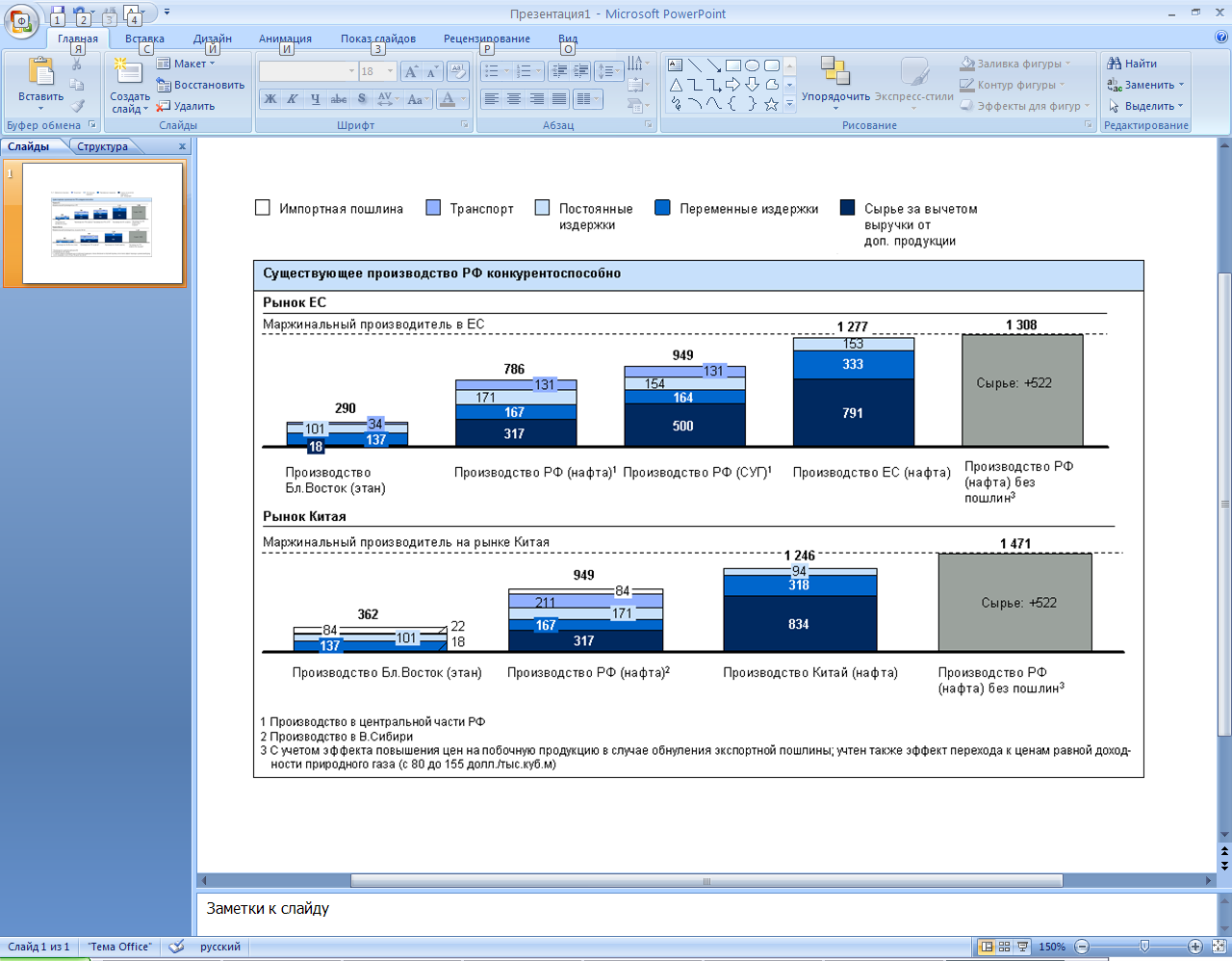
Task: Click the Paste clipboard icon
Action: (x=40, y=72)
